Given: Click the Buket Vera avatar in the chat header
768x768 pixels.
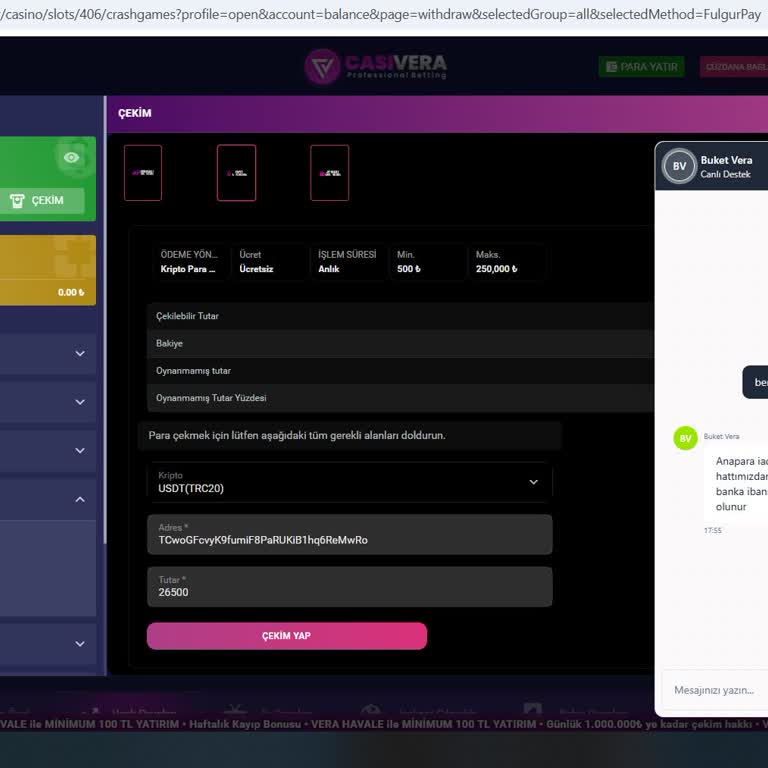Looking at the screenshot, I should click(679, 166).
